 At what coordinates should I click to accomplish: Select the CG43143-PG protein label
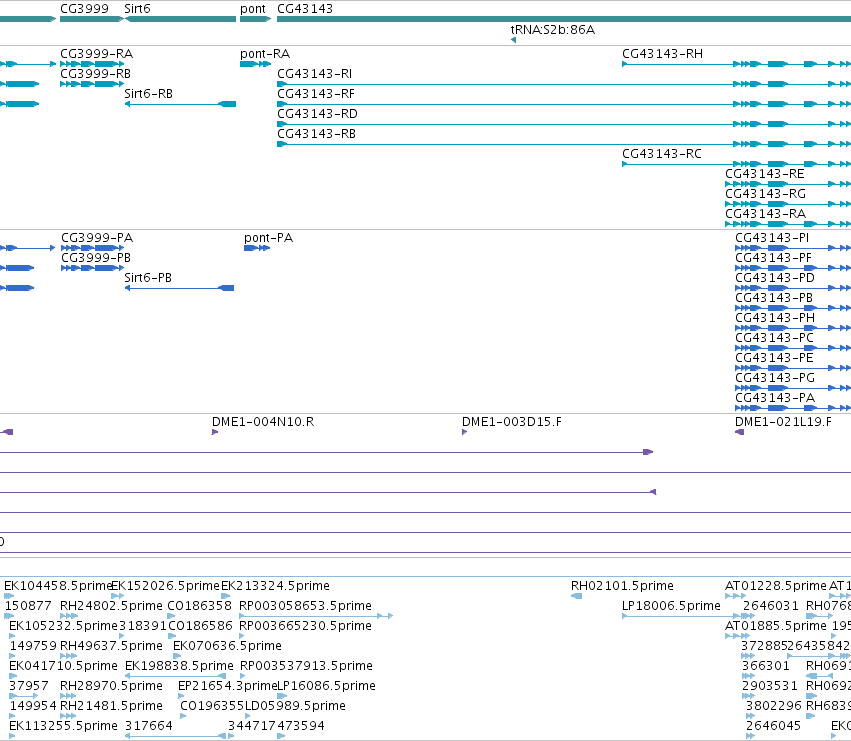[x=775, y=378]
